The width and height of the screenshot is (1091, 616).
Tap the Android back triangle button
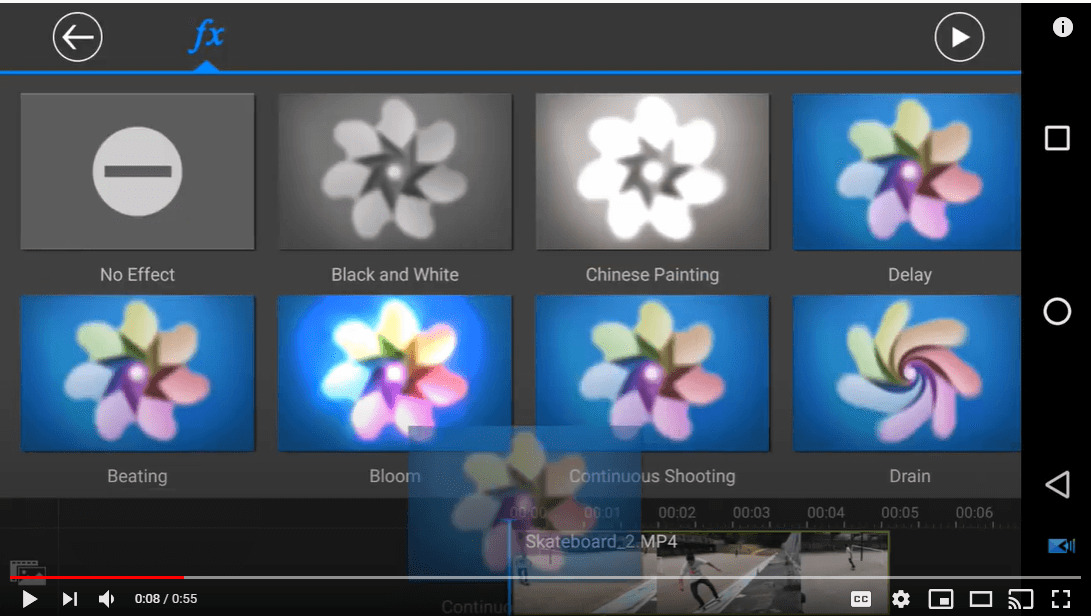[1057, 484]
